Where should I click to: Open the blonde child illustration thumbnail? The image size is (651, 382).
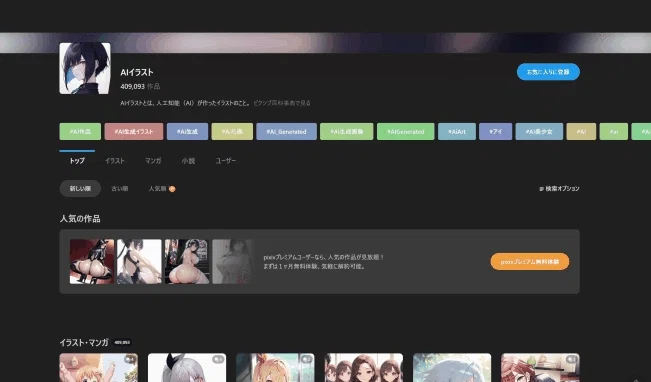pos(98,367)
